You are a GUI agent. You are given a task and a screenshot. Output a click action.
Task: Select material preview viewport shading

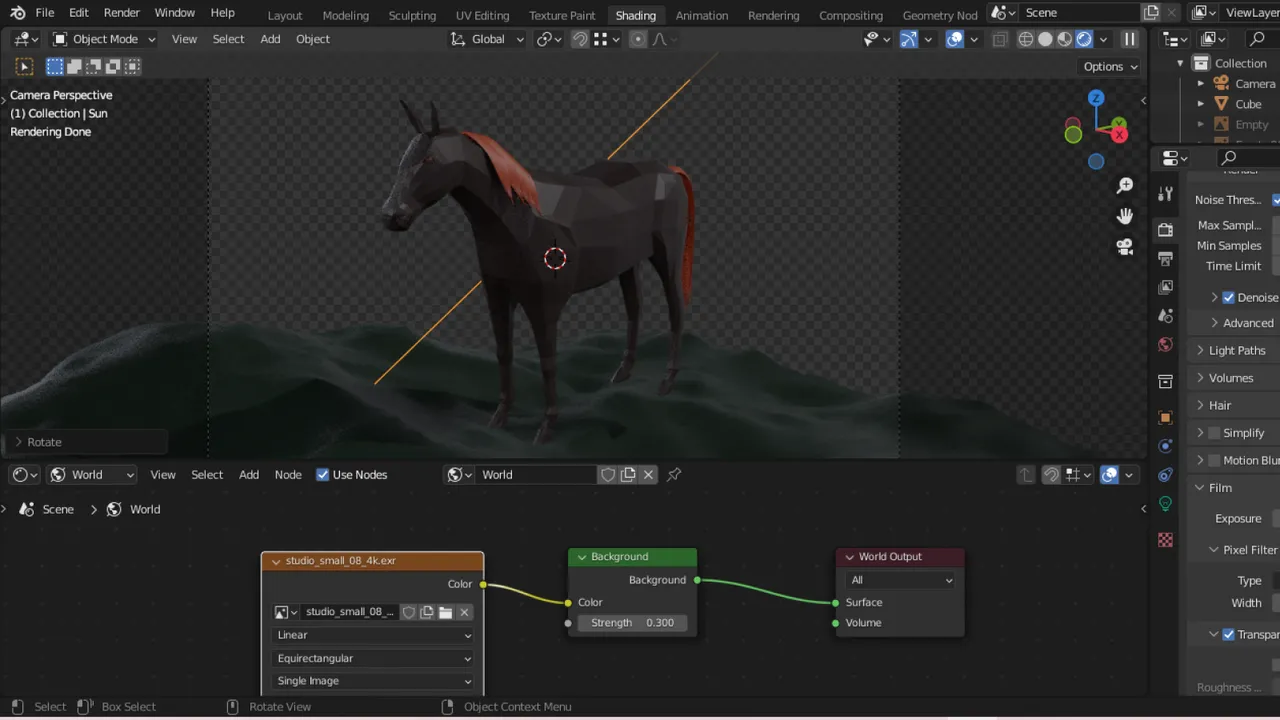point(1065,39)
